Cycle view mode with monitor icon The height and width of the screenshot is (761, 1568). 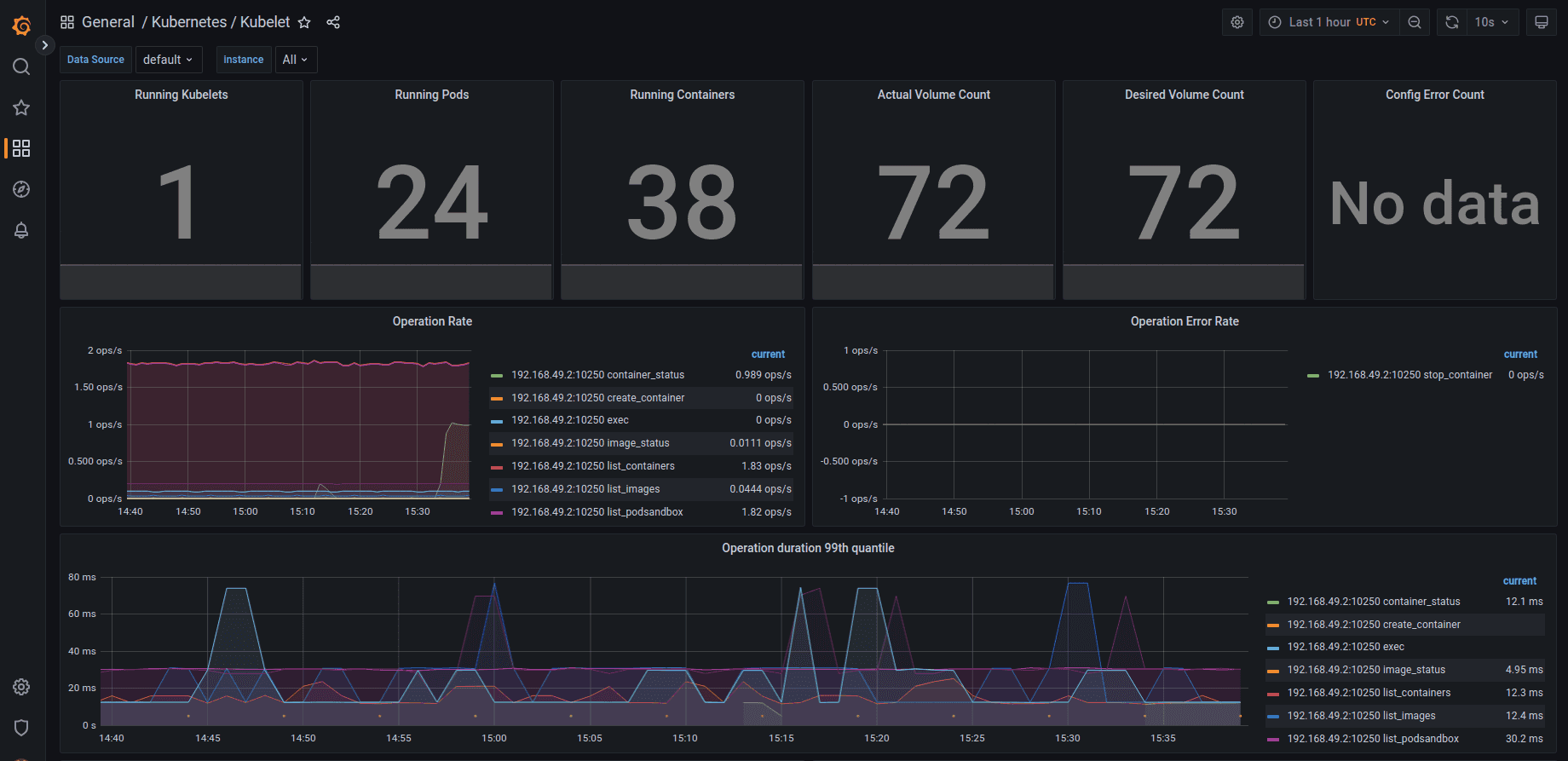[x=1542, y=22]
